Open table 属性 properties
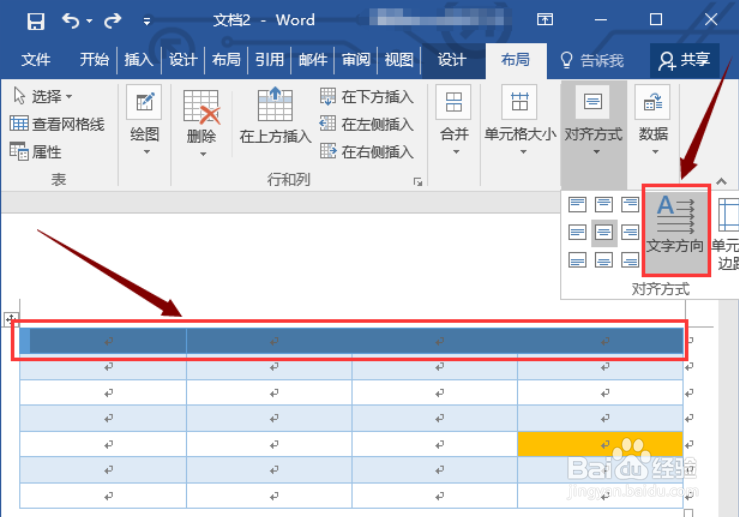This screenshot has height=517, width=739. (x=36, y=152)
